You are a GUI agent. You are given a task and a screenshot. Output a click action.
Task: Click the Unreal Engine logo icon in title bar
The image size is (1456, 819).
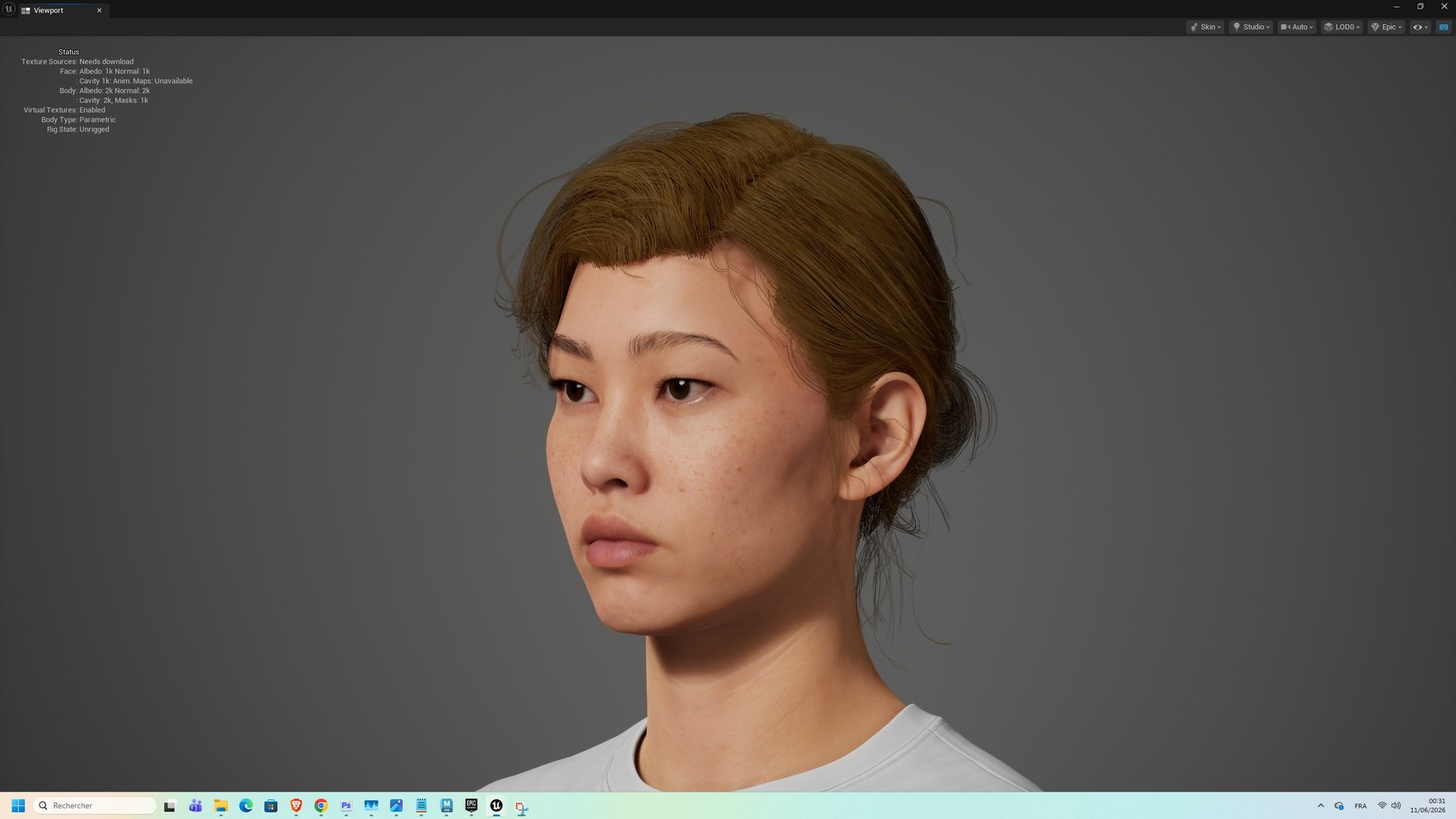coord(9,9)
